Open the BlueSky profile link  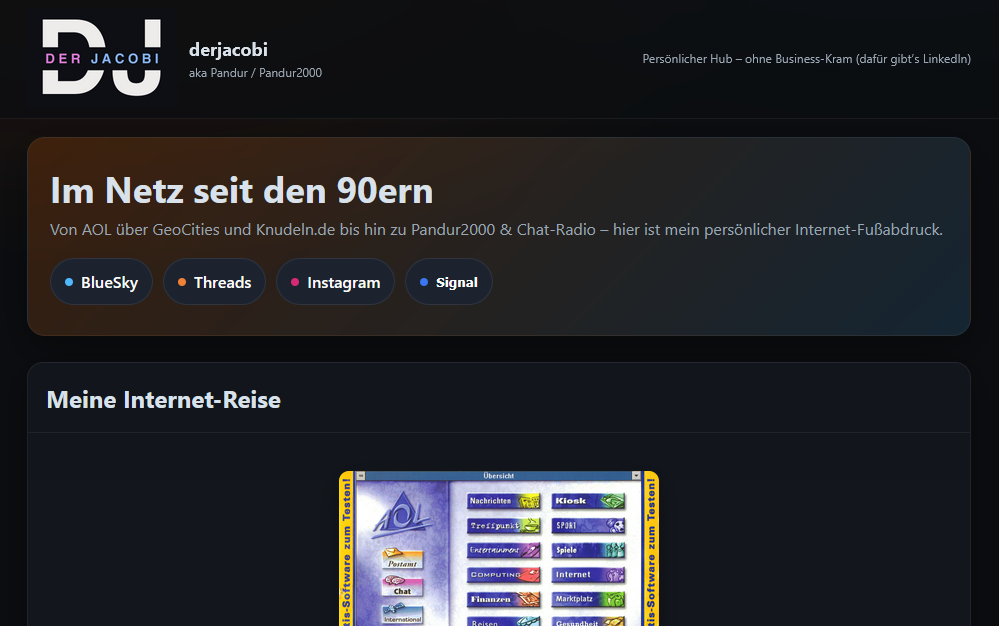click(101, 282)
